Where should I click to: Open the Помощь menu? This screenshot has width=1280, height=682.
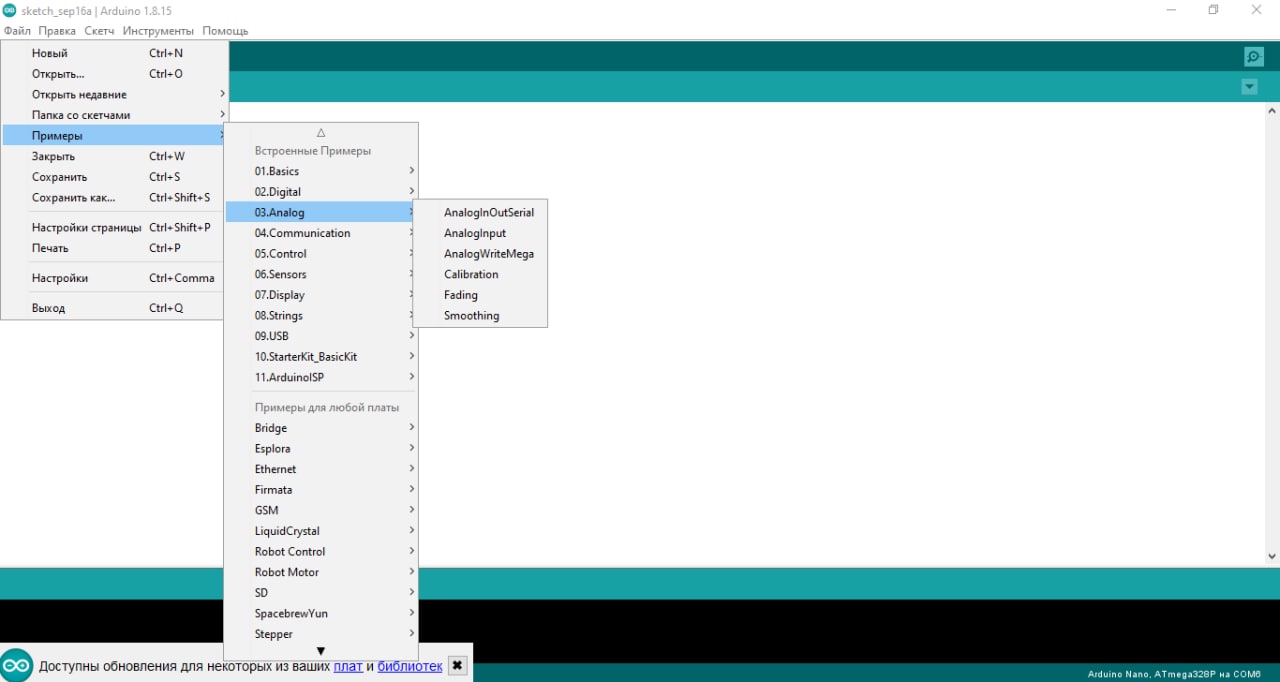pos(225,31)
